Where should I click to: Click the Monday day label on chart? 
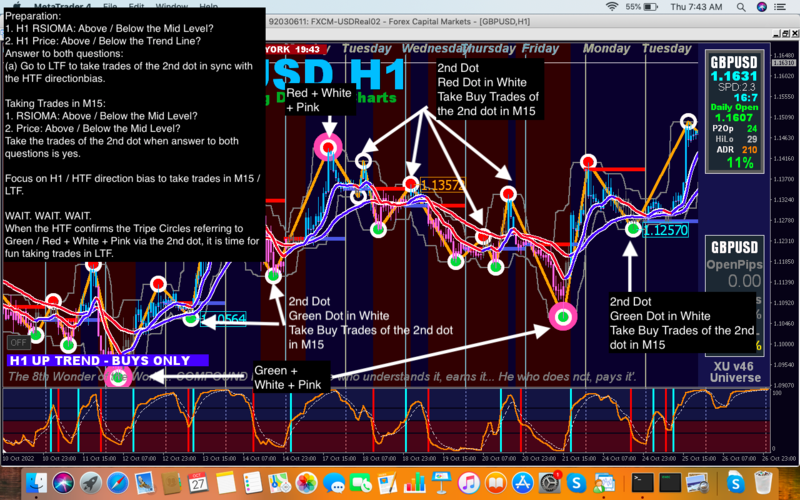pos(606,48)
